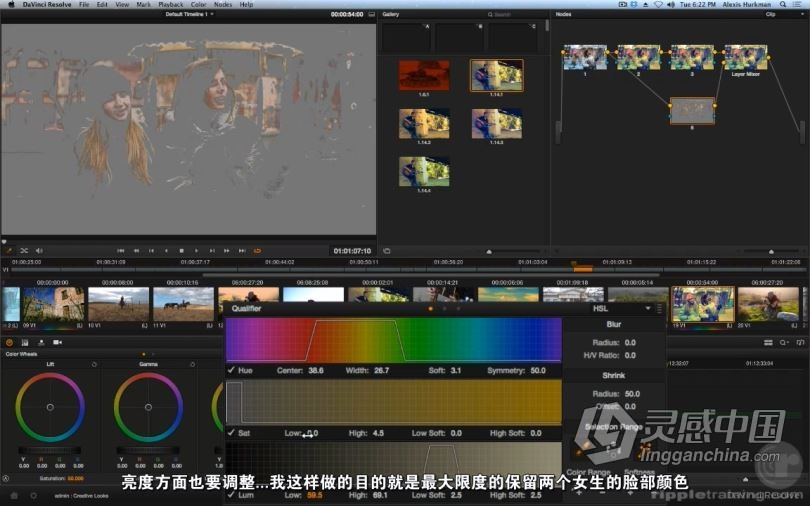
Task: Open Notification Center icon in the menu bar
Action: click(x=798, y=4)
